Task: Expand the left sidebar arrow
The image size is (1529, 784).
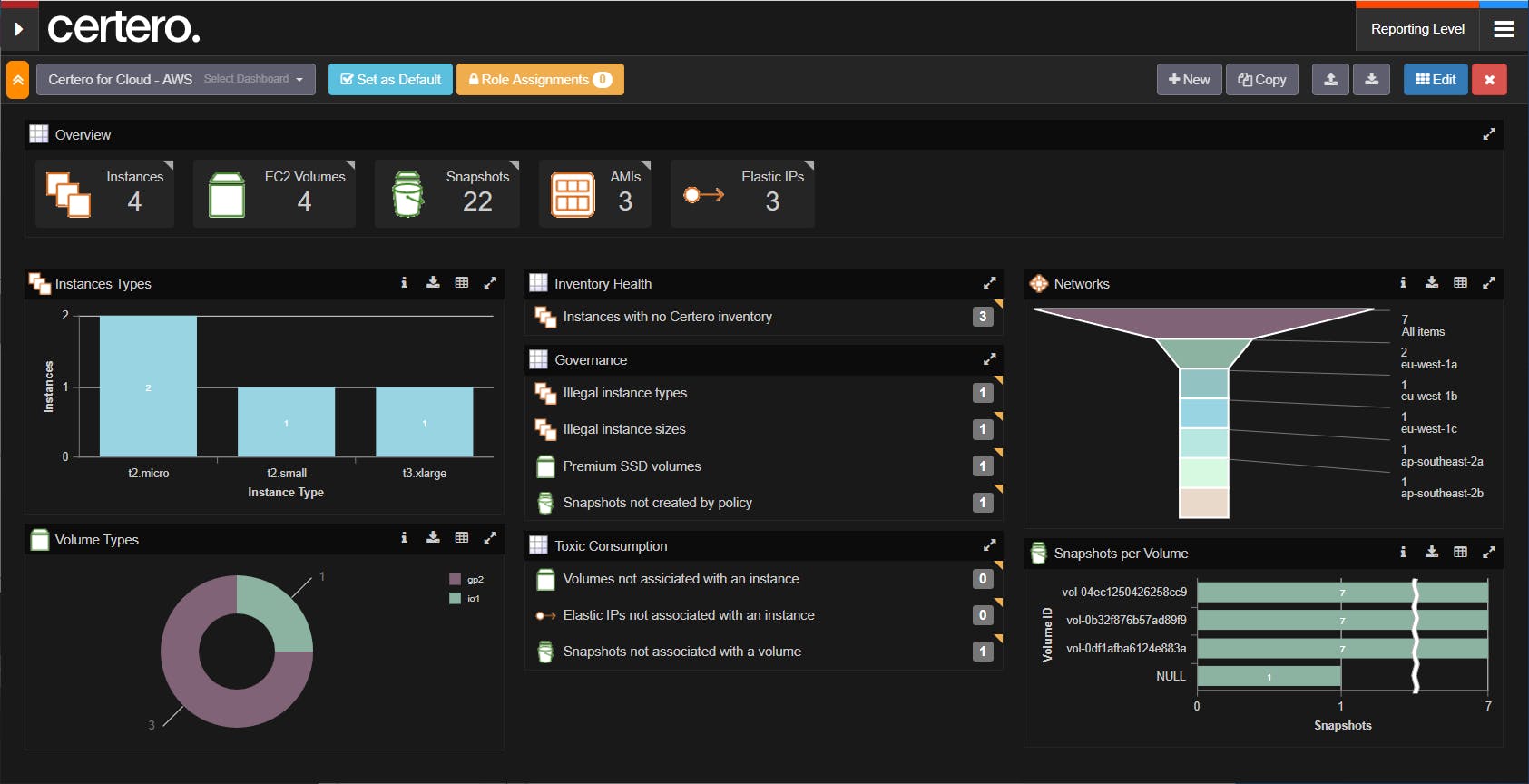Action: [x=18, y=29]
